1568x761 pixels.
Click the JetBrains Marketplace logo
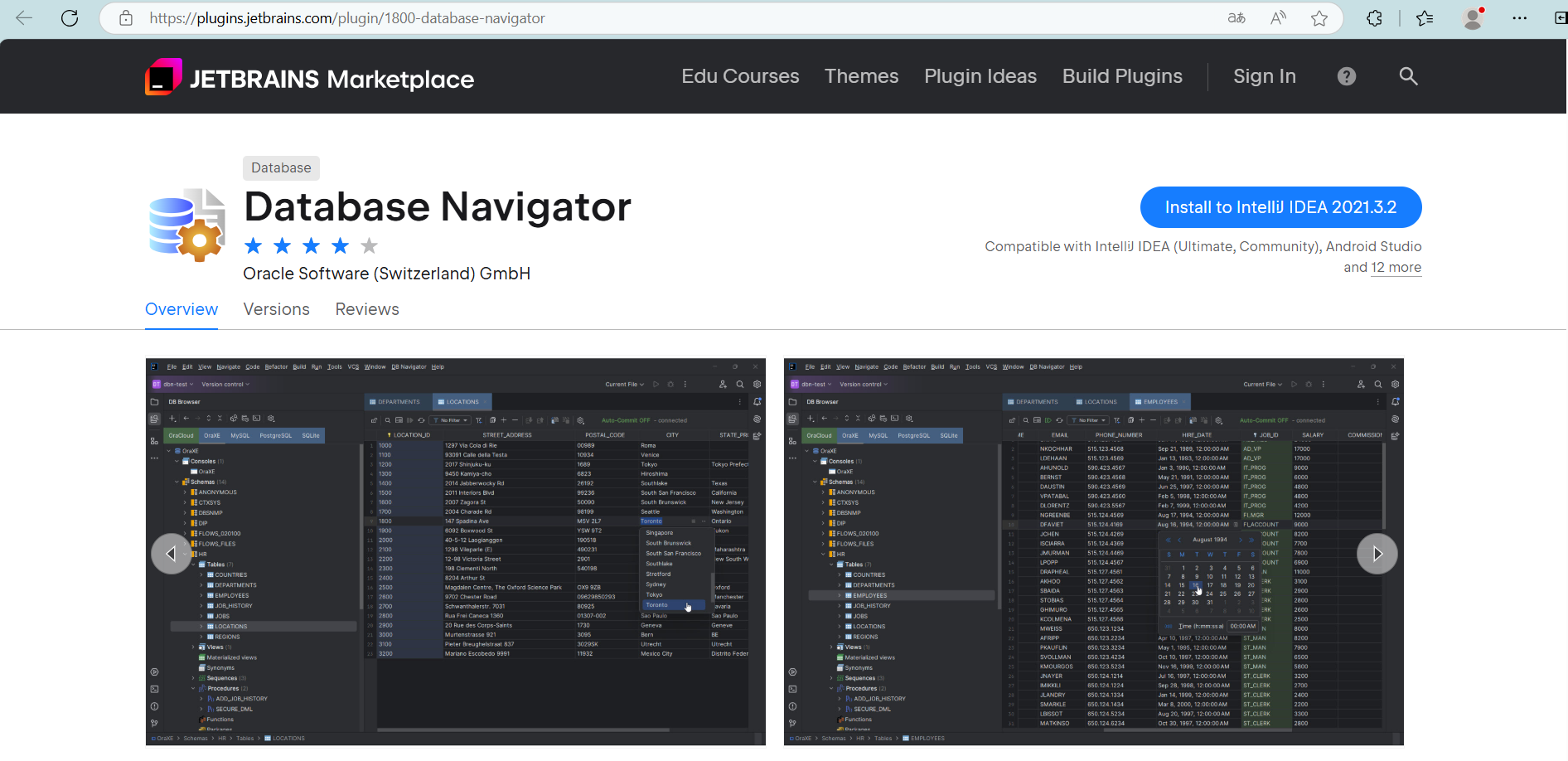(x=309, y=77)
